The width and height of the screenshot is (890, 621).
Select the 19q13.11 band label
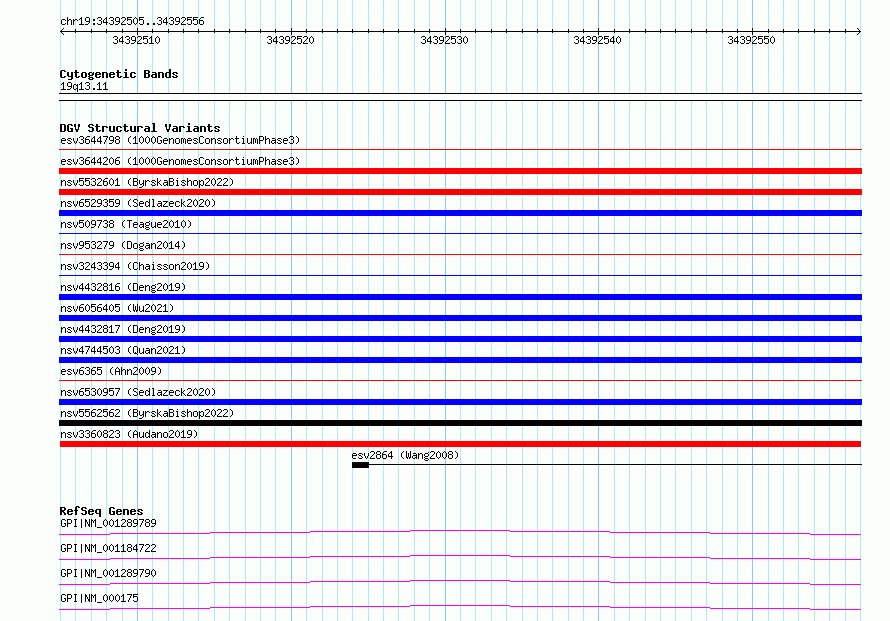[x=84, y=86]
